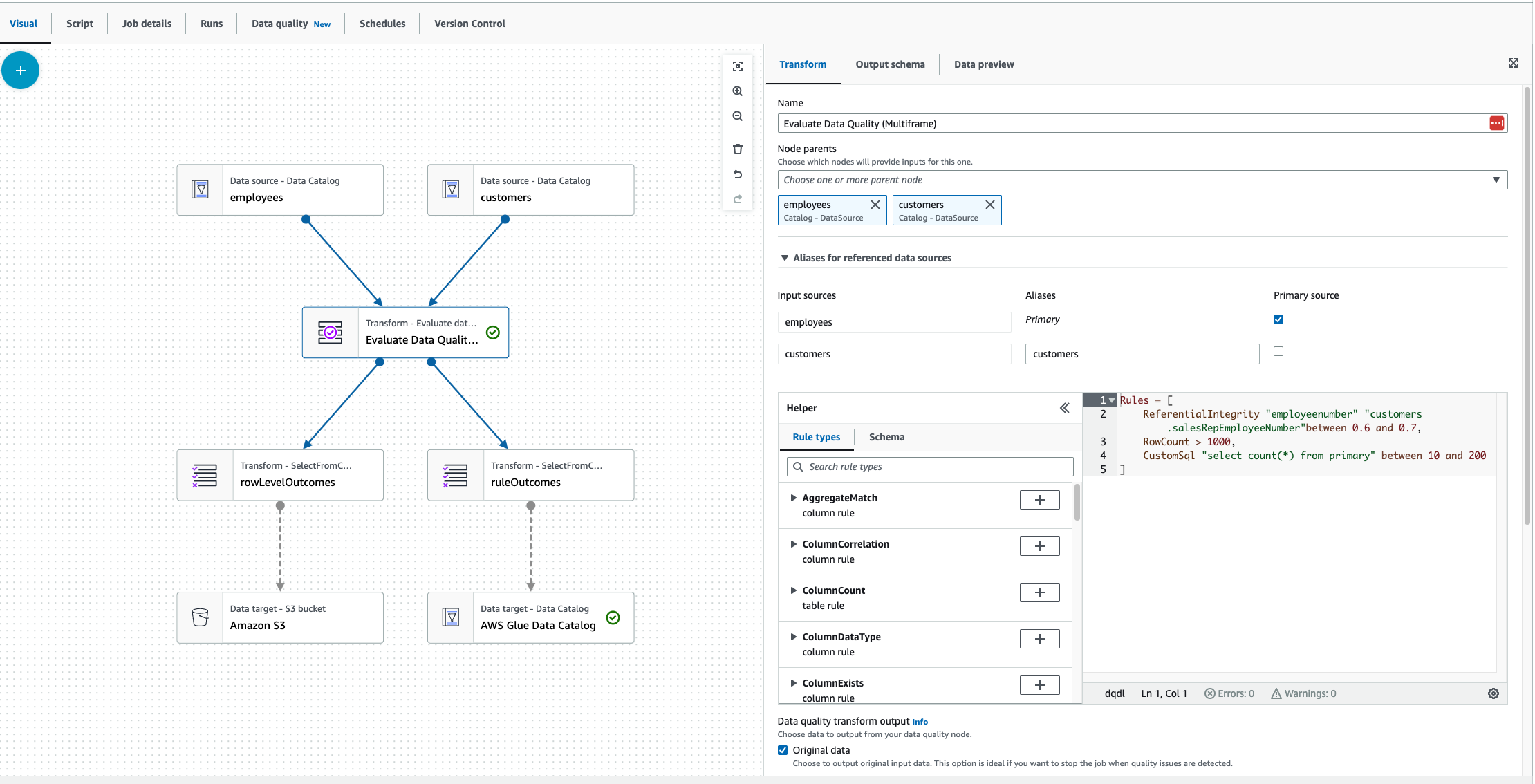Image resolution: width=1535 pixels, height=784 pixels.
Task: Enable the customers Primary source checkbox
Action: point(1279,351)
